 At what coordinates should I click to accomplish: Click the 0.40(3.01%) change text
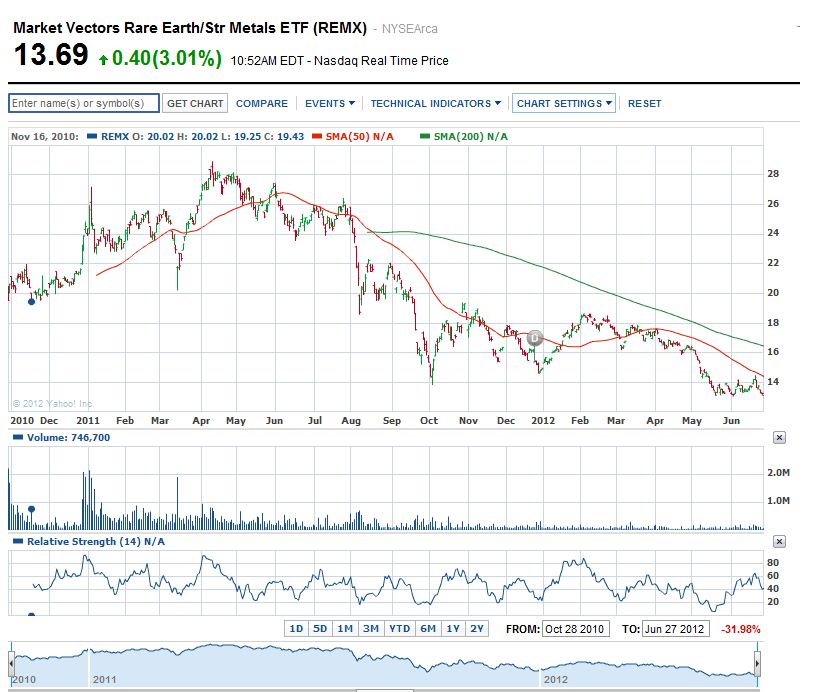[167, 57]
